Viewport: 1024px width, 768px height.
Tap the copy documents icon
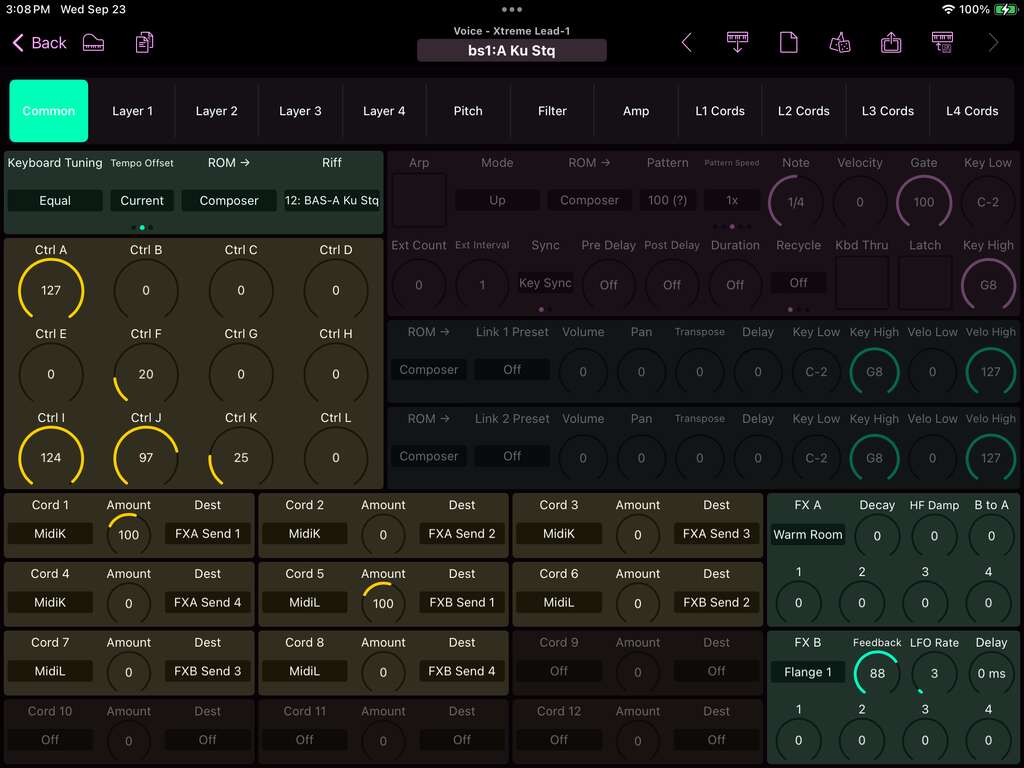[144, 43]
